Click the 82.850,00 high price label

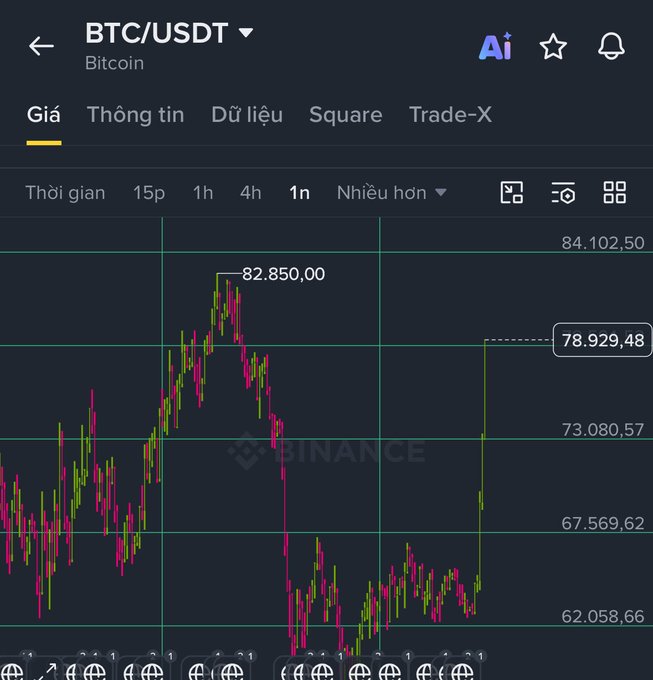point(283,274)
